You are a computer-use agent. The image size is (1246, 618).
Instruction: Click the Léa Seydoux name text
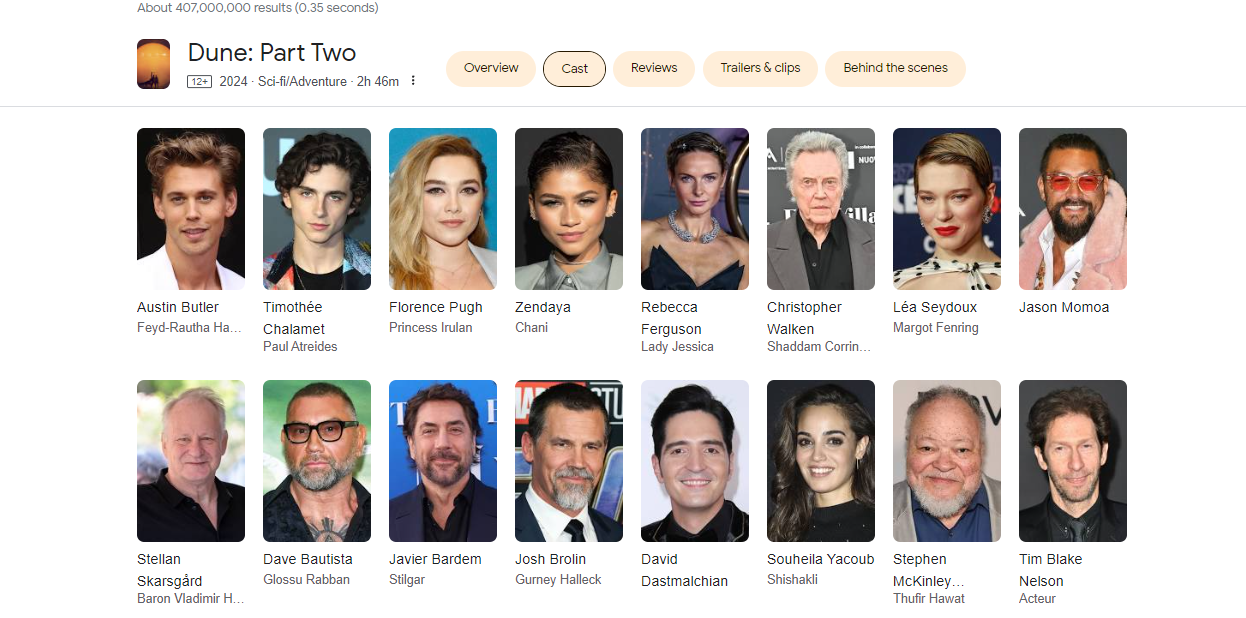[935, 307]
